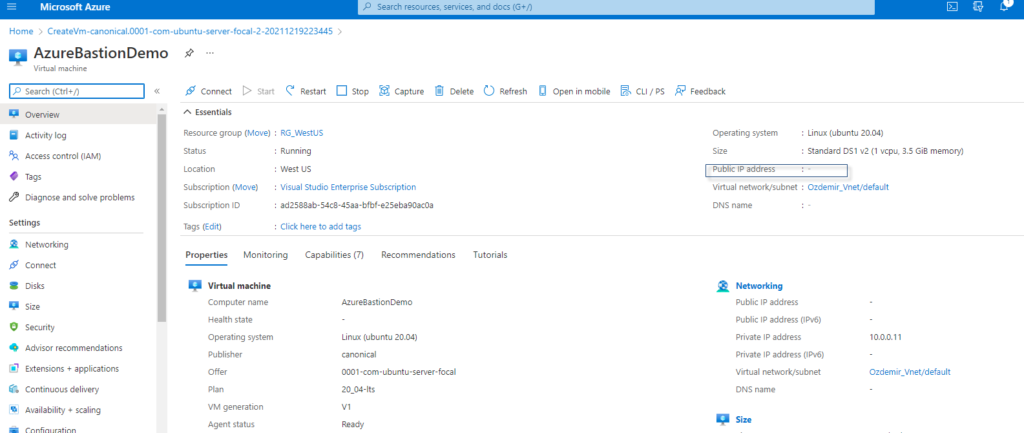1024x433 pixels.
Task: Open Visual Studio Enterprise Subscription link
Action: tap(348, 187)
